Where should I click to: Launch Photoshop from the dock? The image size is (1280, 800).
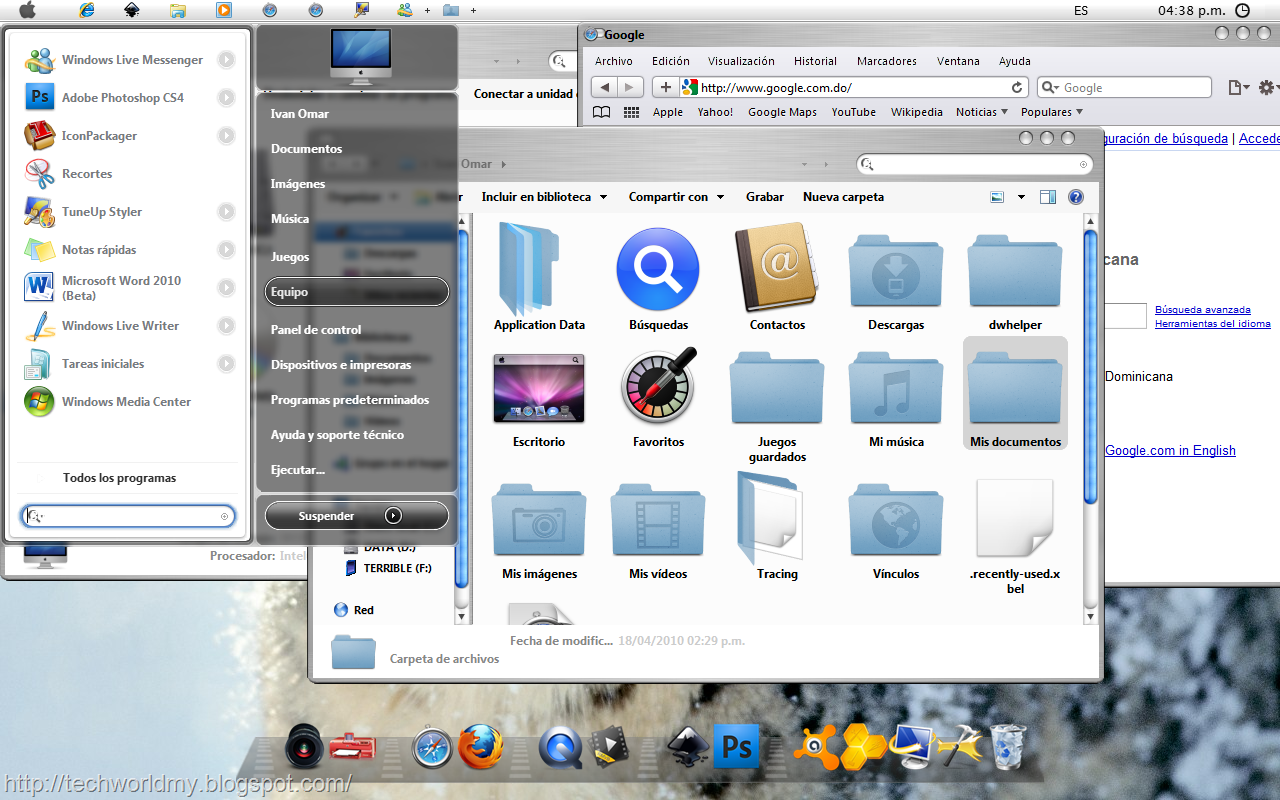point(737,748)
